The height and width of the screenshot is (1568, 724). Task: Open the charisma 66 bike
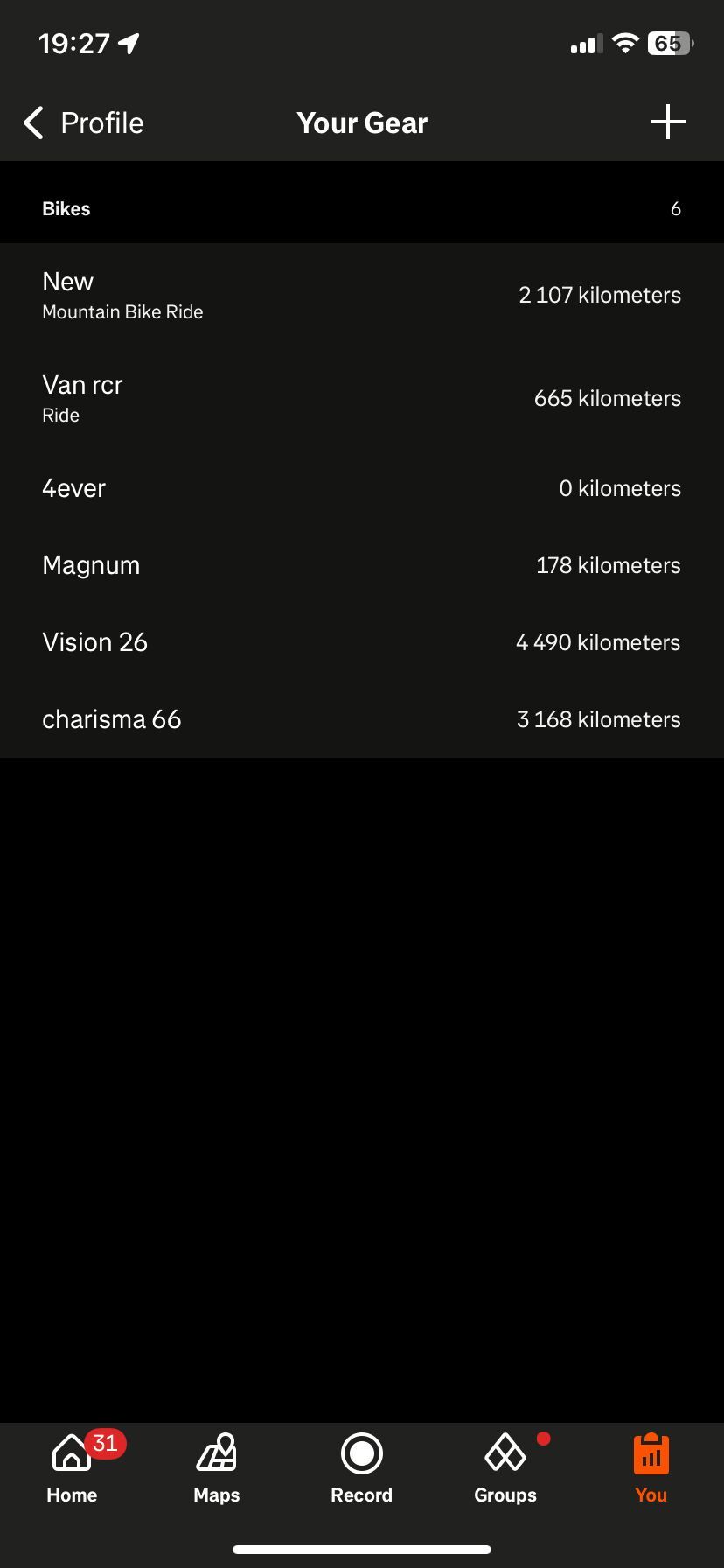pyautogui.click(x=362, y=719)
